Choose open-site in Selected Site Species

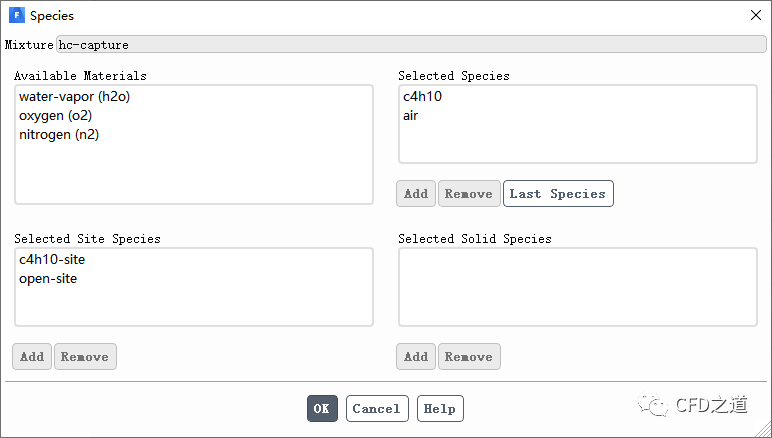click(x=48, y=279)
